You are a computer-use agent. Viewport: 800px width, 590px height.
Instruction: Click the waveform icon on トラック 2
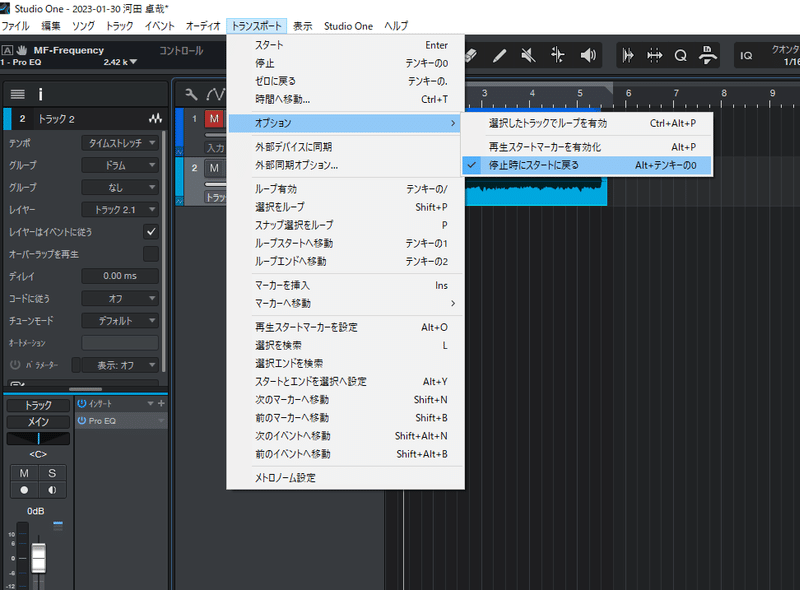(x=155, y=119)
